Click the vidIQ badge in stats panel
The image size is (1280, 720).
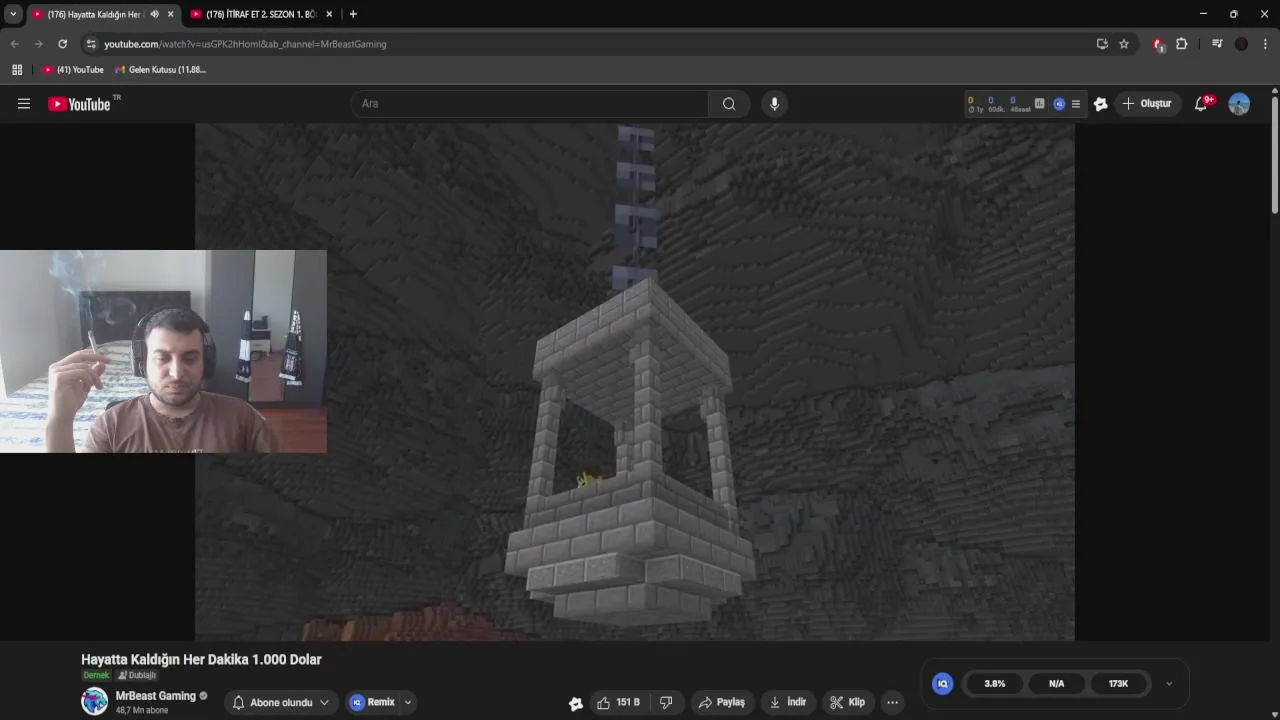coord(942,684)
